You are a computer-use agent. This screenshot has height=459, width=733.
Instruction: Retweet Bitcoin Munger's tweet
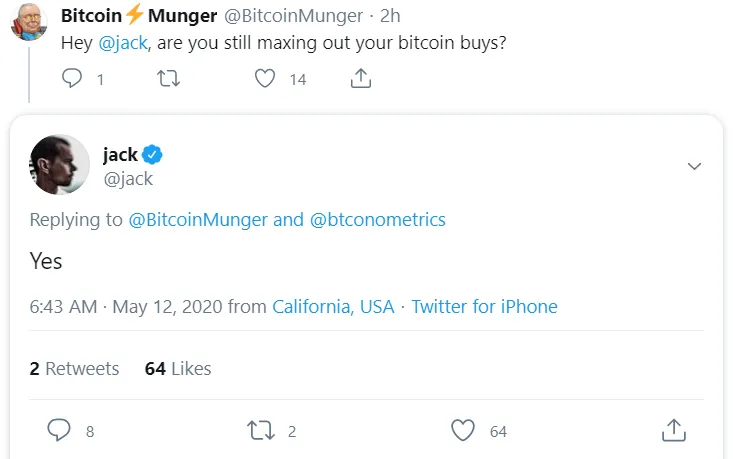[x=168, y=78]
